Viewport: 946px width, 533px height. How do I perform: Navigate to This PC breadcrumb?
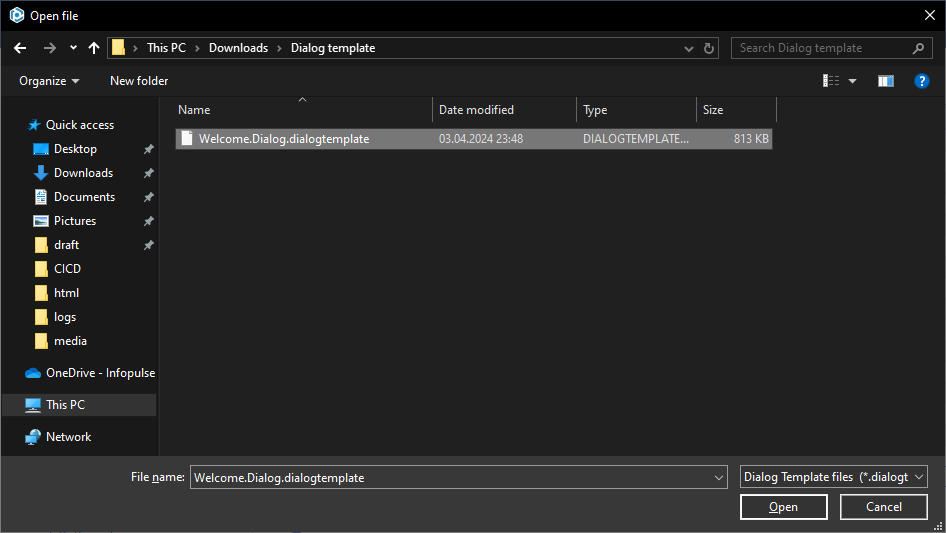[x=167, y=48]
